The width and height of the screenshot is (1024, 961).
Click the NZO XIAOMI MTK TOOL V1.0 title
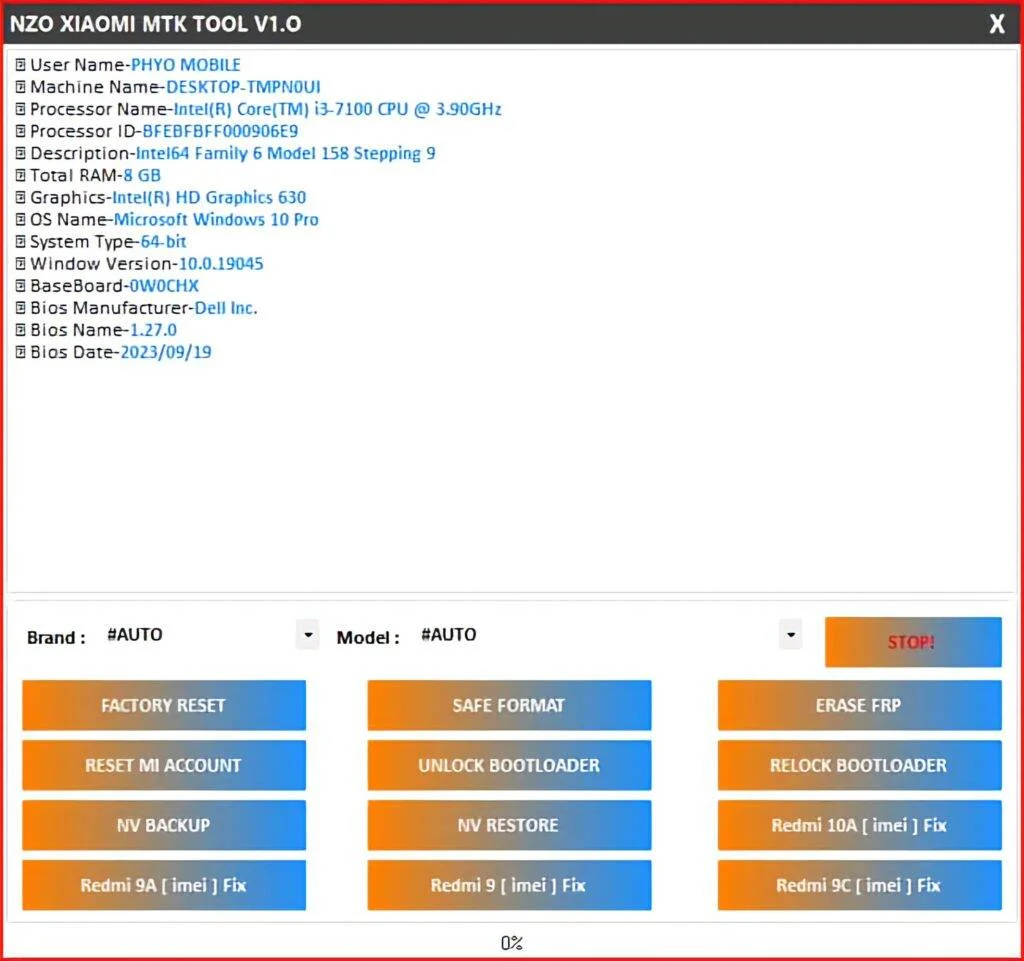[x=155, y=24]
